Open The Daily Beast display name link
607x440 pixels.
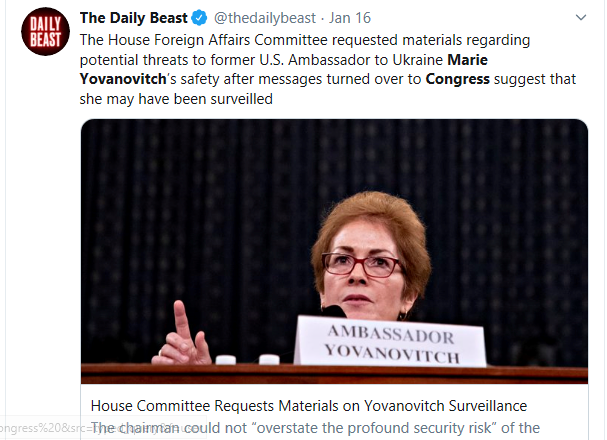click(131, 18)
